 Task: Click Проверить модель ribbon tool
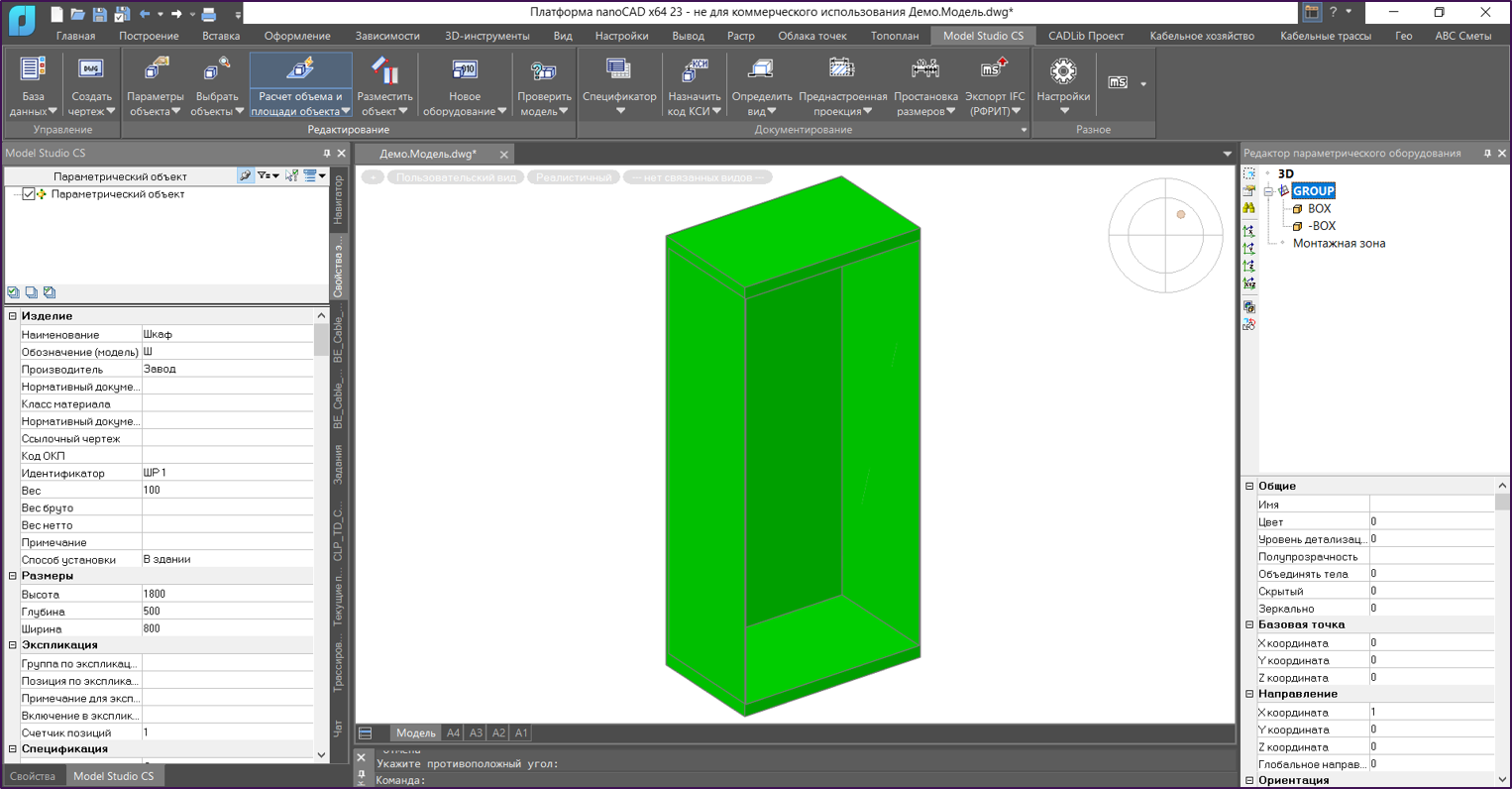pos(544,86)
